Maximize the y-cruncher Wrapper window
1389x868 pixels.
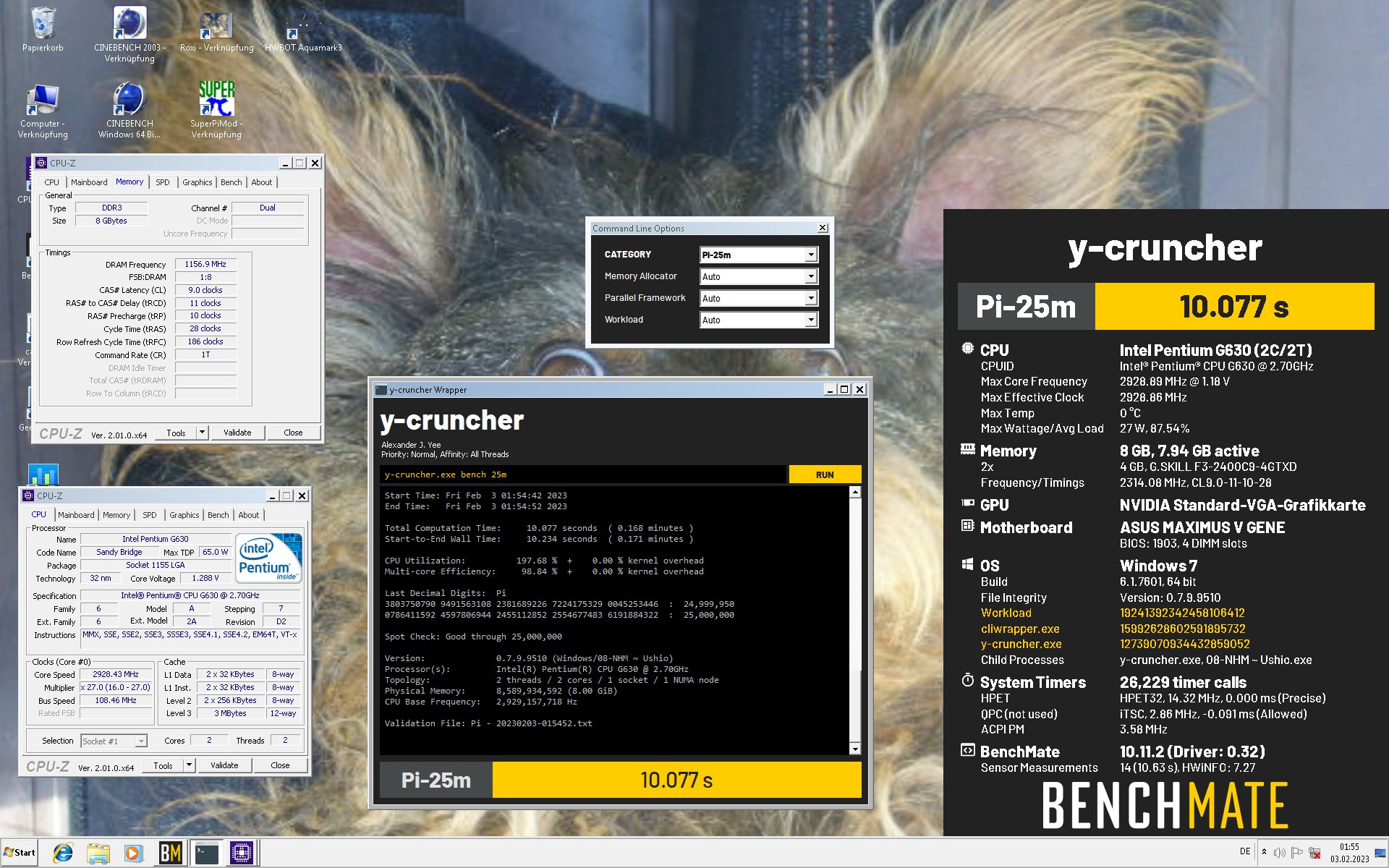(844, 389)
